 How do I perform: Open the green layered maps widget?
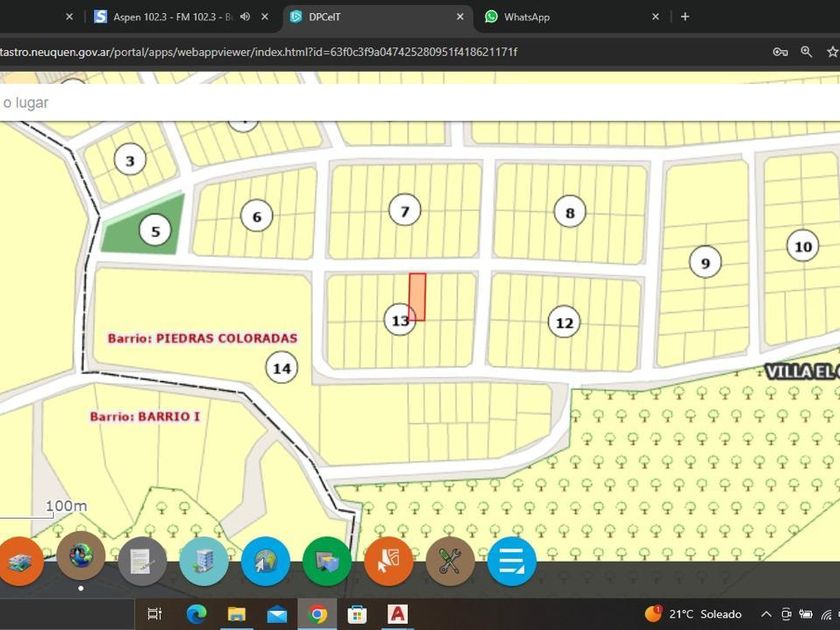pos(327,562)
